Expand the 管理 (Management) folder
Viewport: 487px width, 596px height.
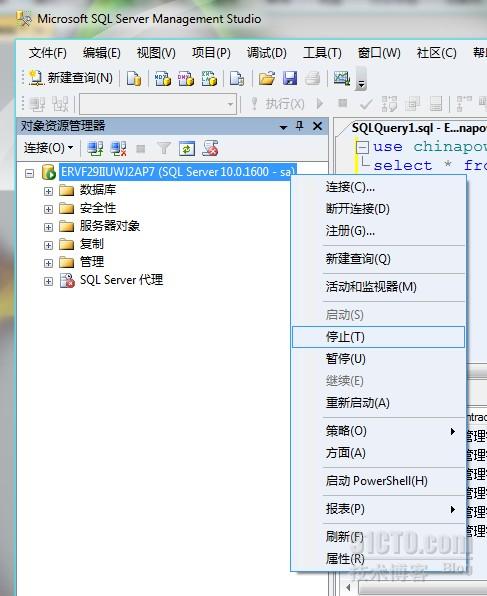coord(48,263)
